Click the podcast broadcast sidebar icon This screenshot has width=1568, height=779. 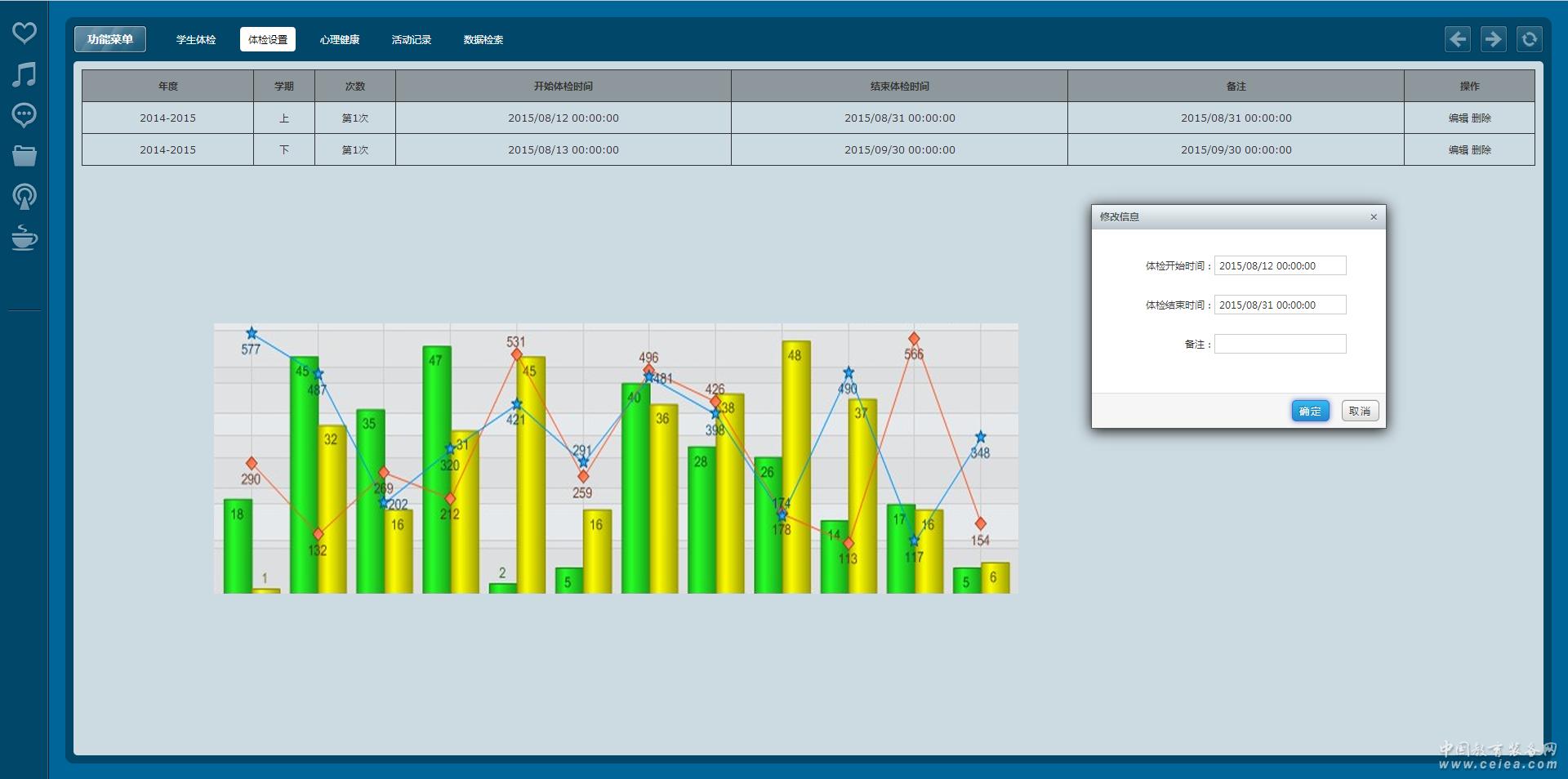point(24,197)
